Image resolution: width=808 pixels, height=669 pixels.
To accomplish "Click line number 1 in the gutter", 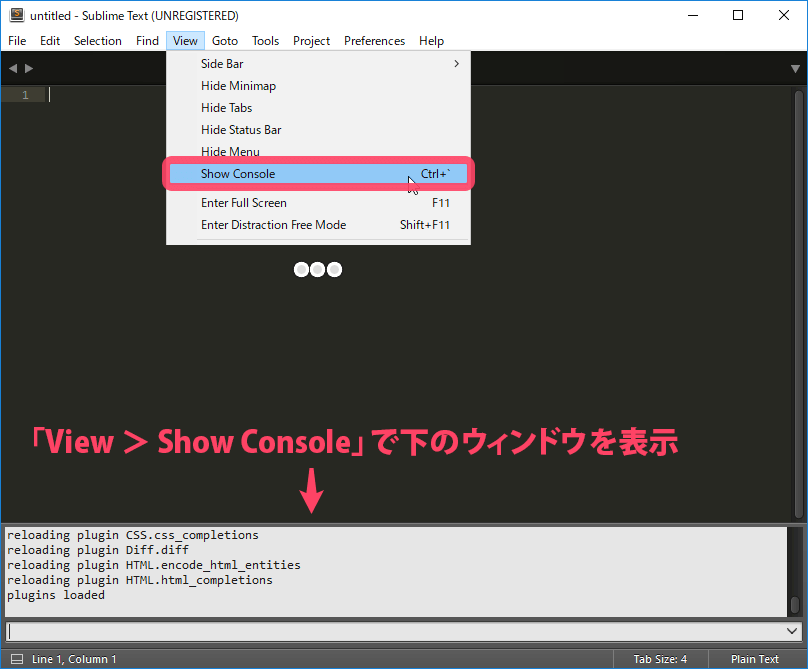I will point(25,95).
